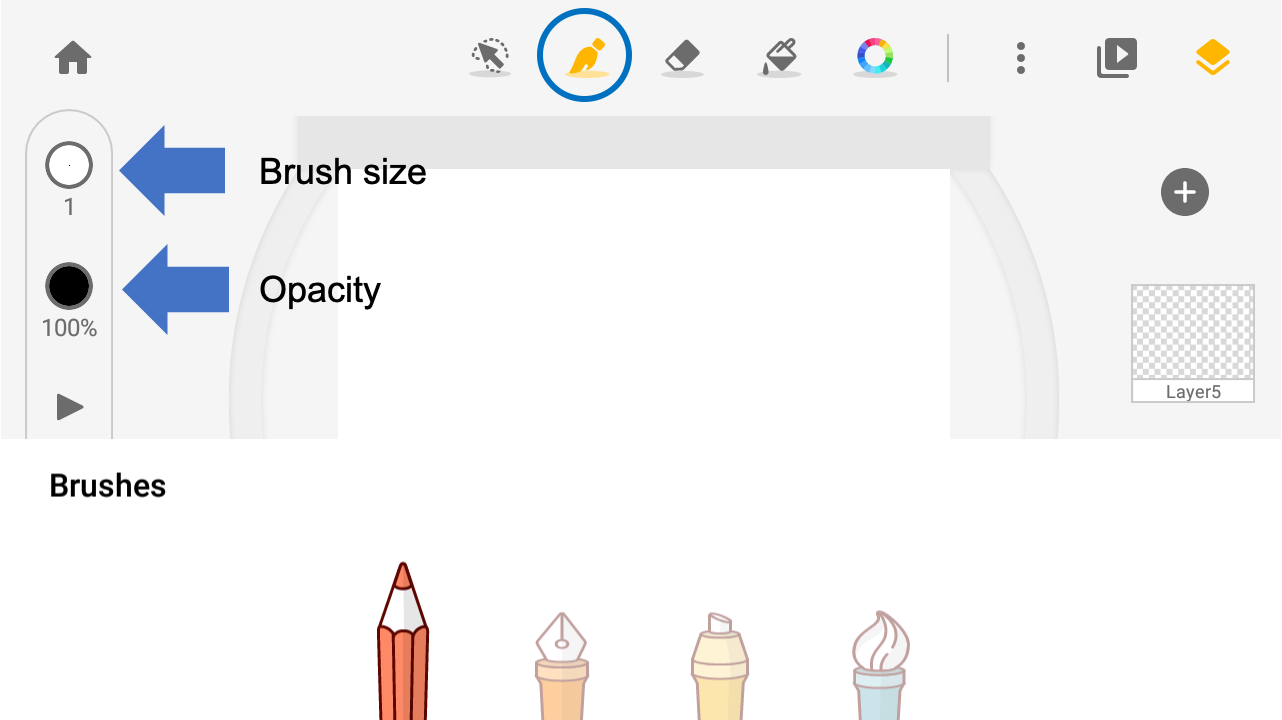This screenshot has height=720, width=1282.
Task: Toggle the layers panel
Action: 1212,58
